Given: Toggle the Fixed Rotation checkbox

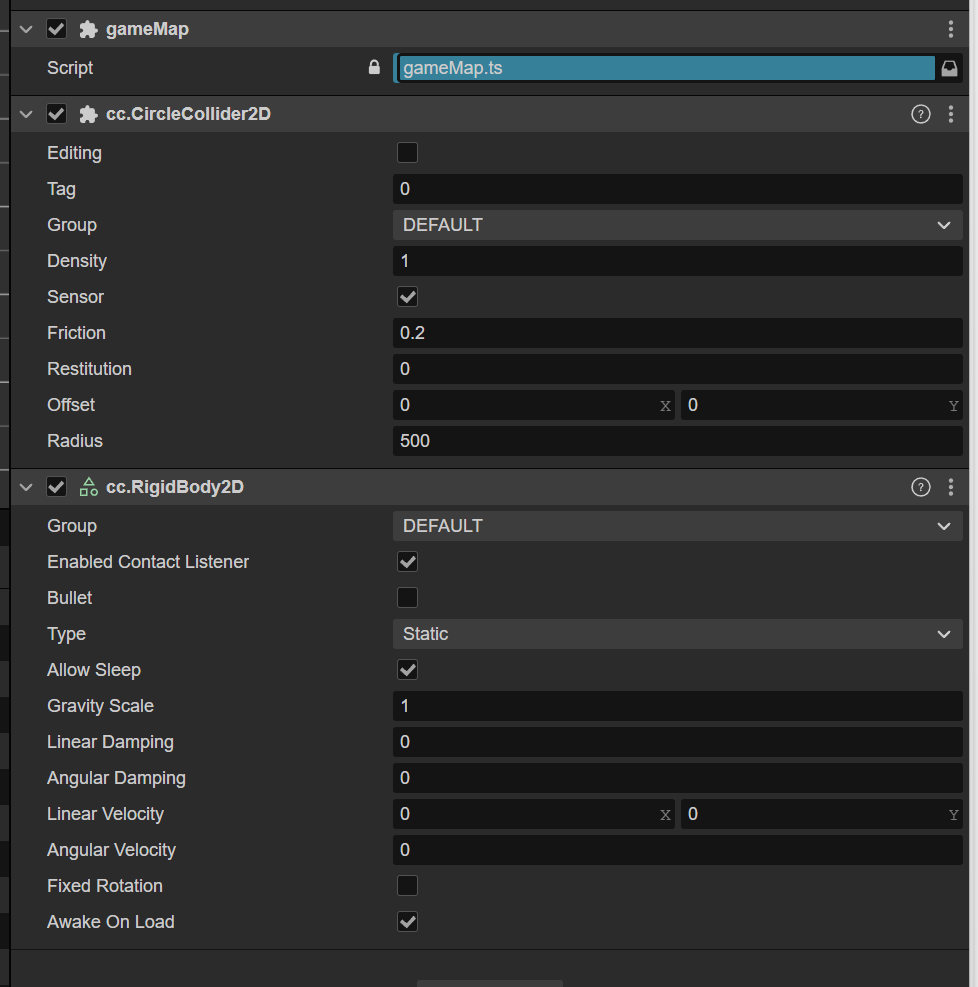Looking at the screenshot, I should point(407,886).
